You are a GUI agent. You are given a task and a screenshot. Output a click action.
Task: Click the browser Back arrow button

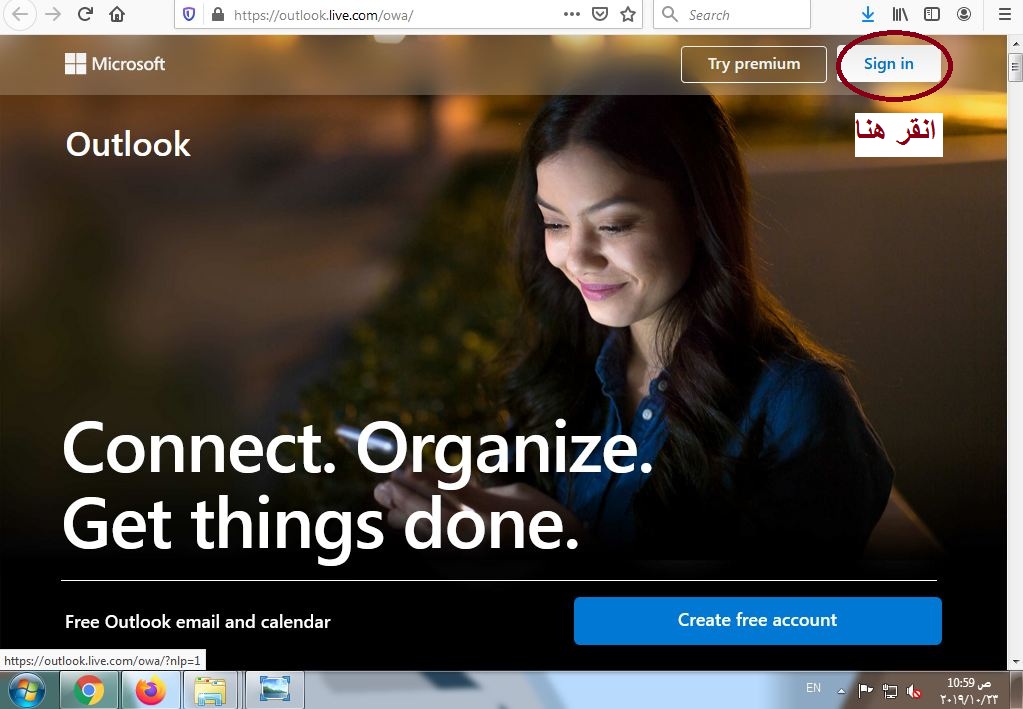[20, 15]
